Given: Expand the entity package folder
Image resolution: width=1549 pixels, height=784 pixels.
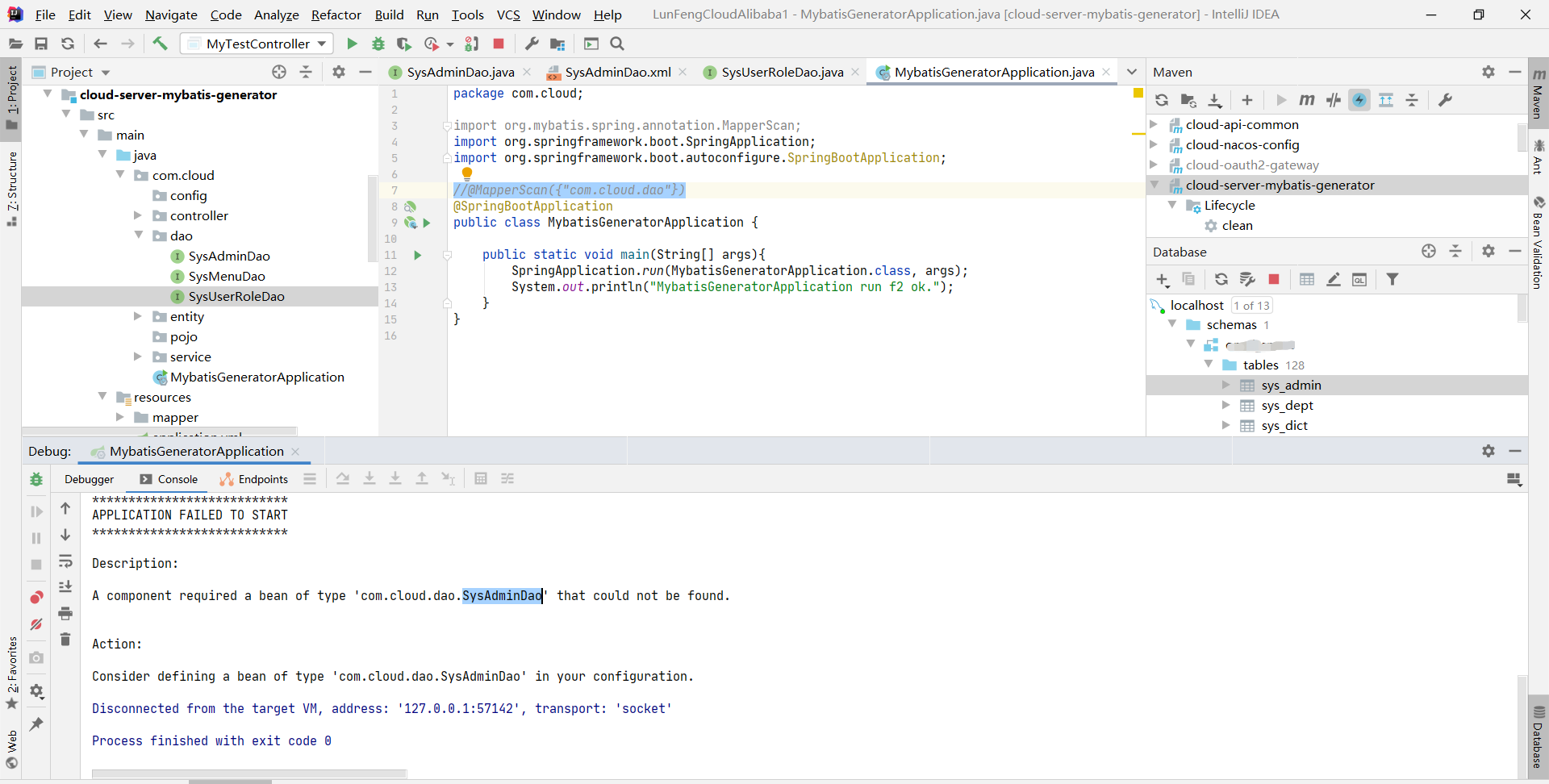Looking at the screenshot, I should pos(138,316).
